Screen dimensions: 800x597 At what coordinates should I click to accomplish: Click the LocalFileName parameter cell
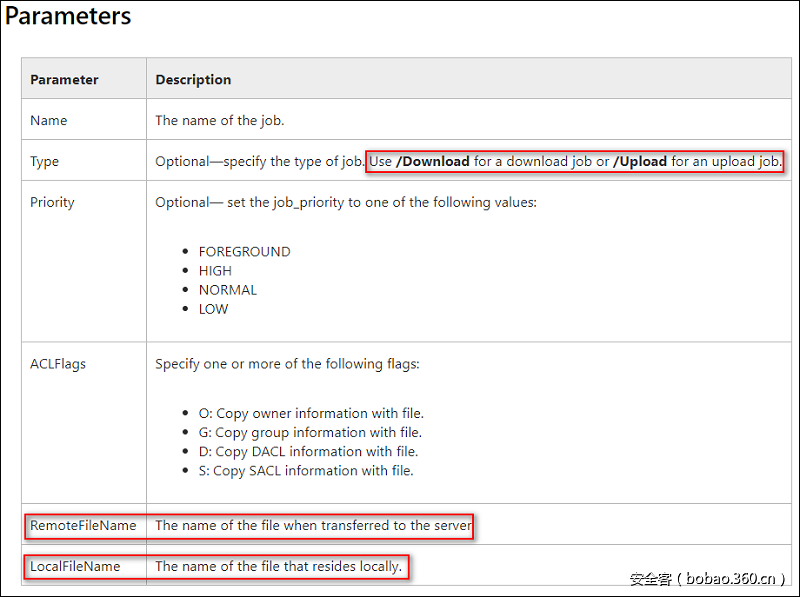75,566
